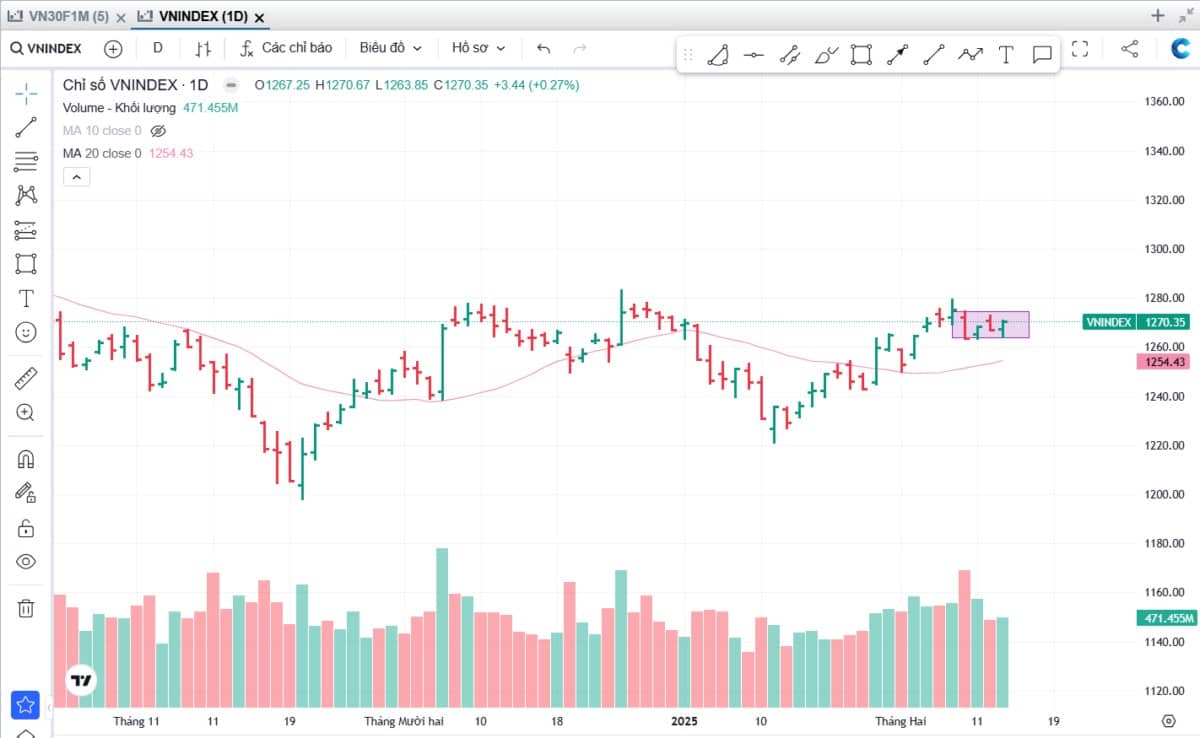
Task: Enter fullscreen chart mode
Action: point(1080,48)
